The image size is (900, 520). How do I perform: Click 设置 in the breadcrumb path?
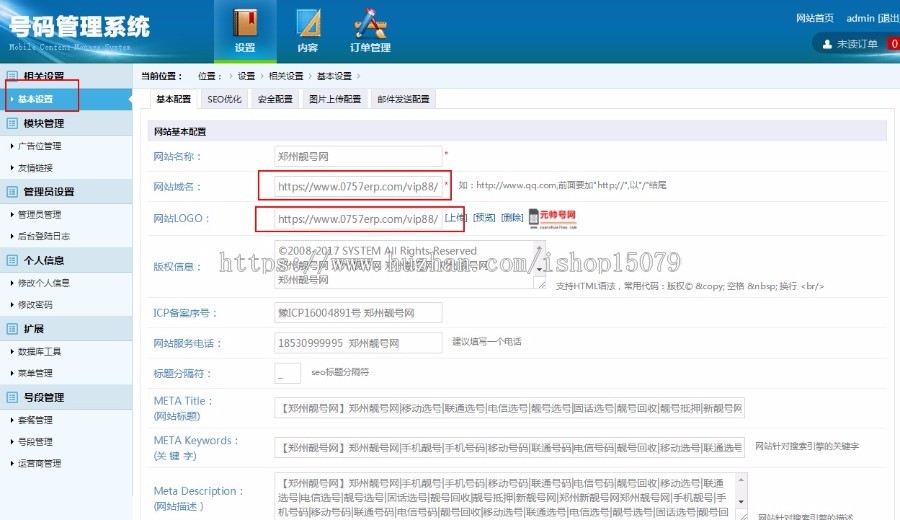click(x=246, y=76)
